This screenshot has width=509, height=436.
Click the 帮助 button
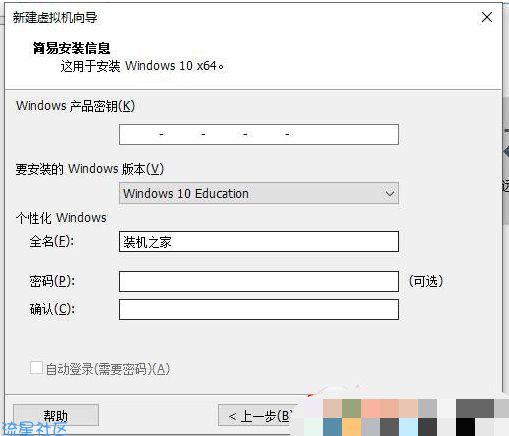(56, 415)
